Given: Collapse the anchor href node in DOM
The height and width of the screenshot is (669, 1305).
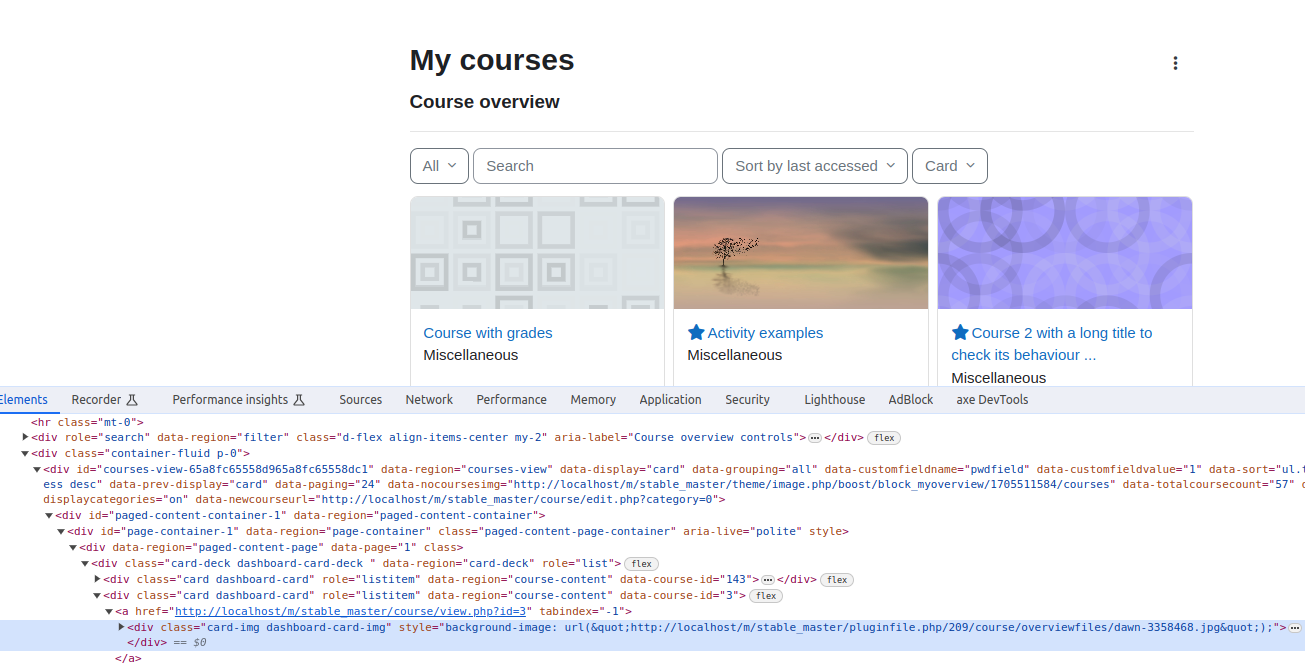Looking at the screenshot, I should tap(109, 611).
